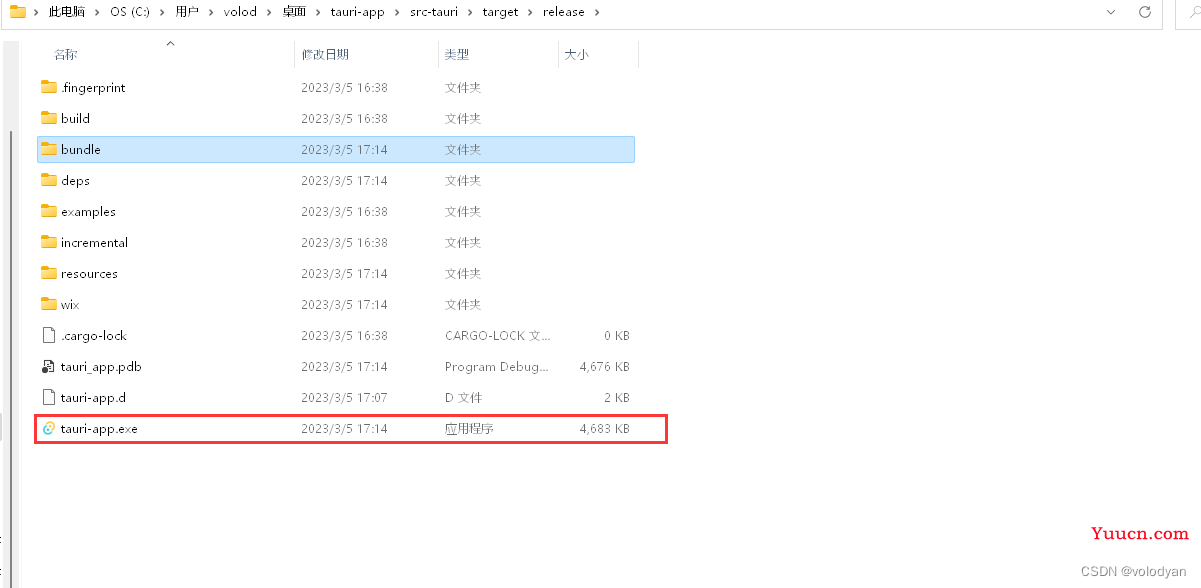Select the build folder icon
1201x588 pixels.
[x=49, y=118]
